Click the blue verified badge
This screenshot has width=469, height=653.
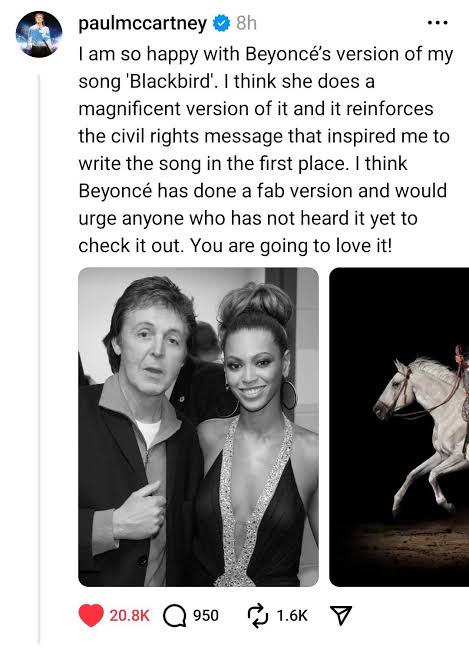pyautogui.click(x=221, y=23)
